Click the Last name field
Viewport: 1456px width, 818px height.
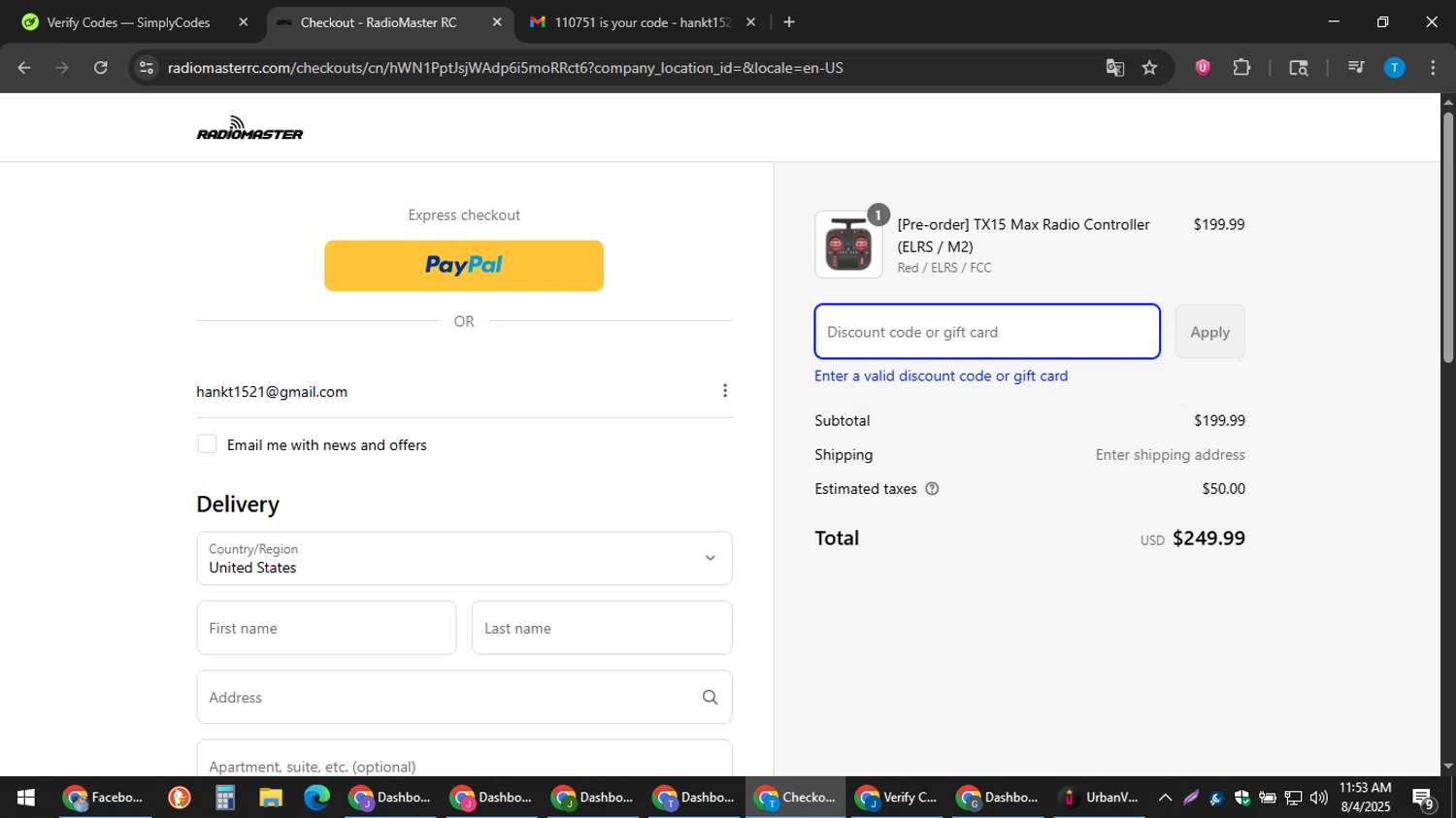pos(602,628)
